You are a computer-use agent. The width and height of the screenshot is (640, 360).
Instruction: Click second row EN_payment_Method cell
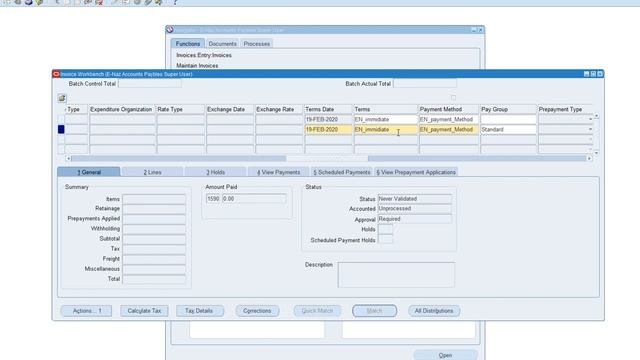click(x=449, y=129)
